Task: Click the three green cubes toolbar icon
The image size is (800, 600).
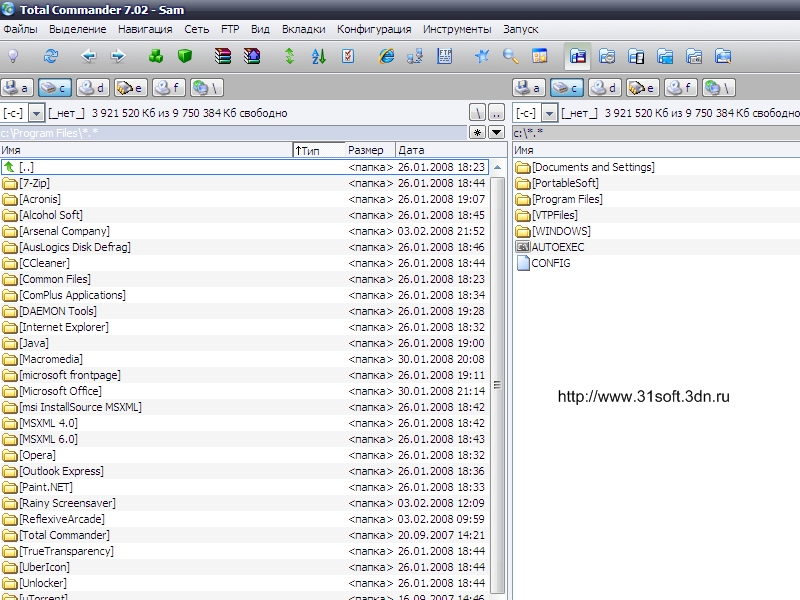Action: tap(156, 56)
